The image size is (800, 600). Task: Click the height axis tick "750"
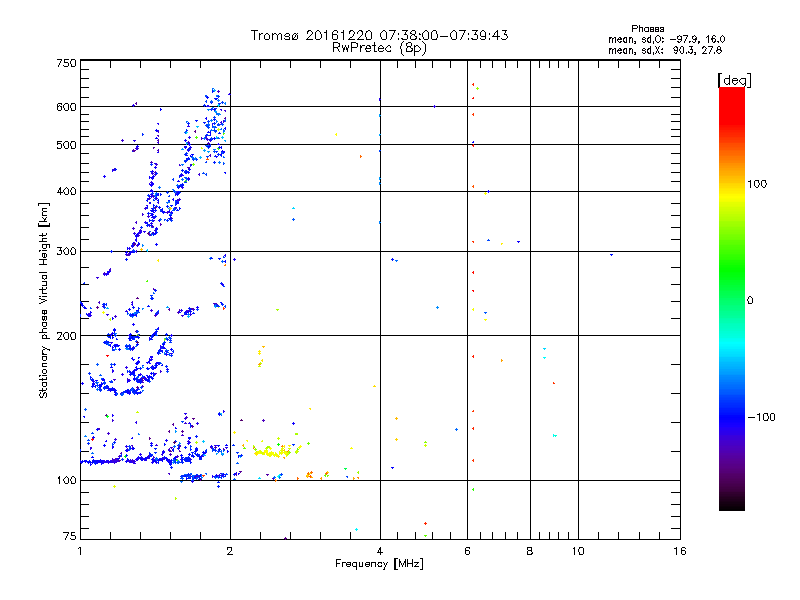tap(66, 63)
